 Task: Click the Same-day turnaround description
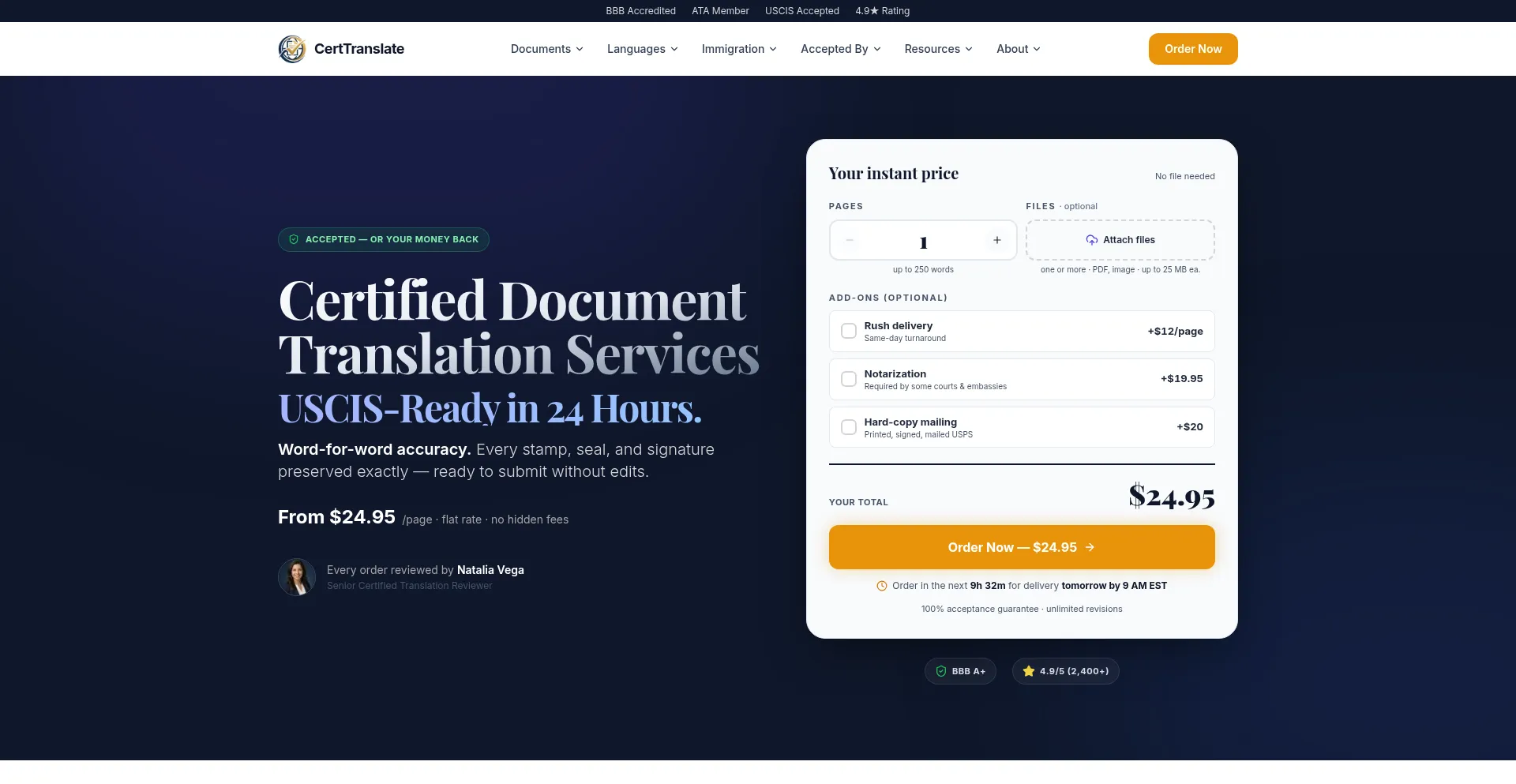[905, 339]
